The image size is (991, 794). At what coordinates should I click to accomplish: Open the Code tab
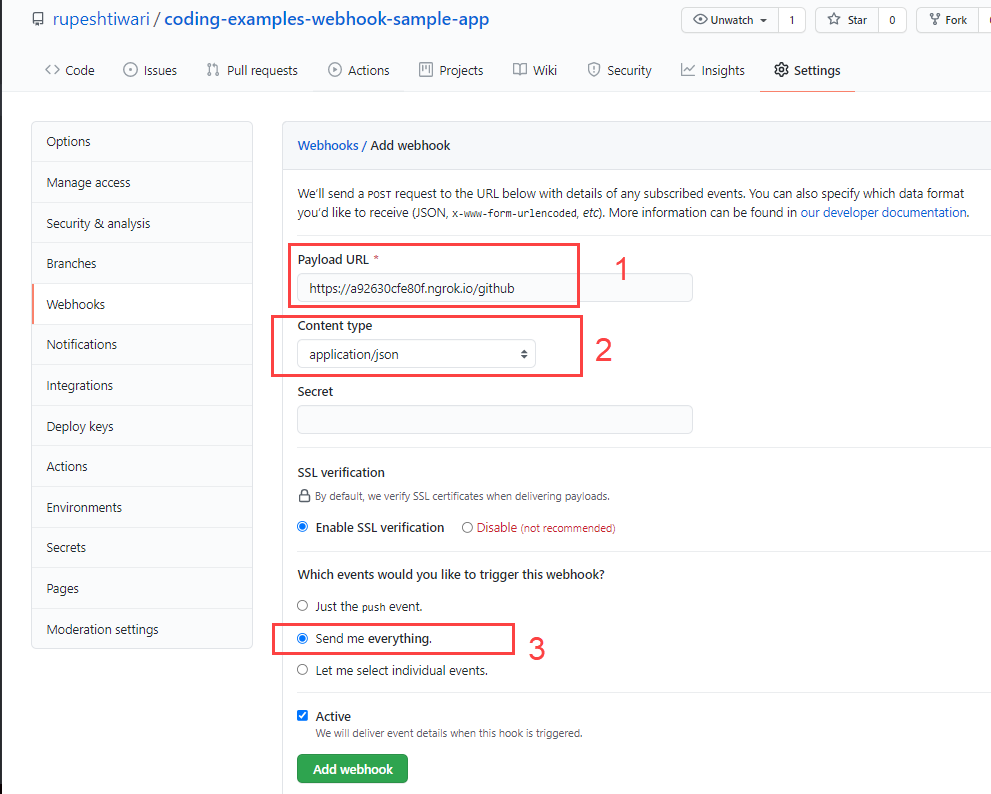pos(70,70)
